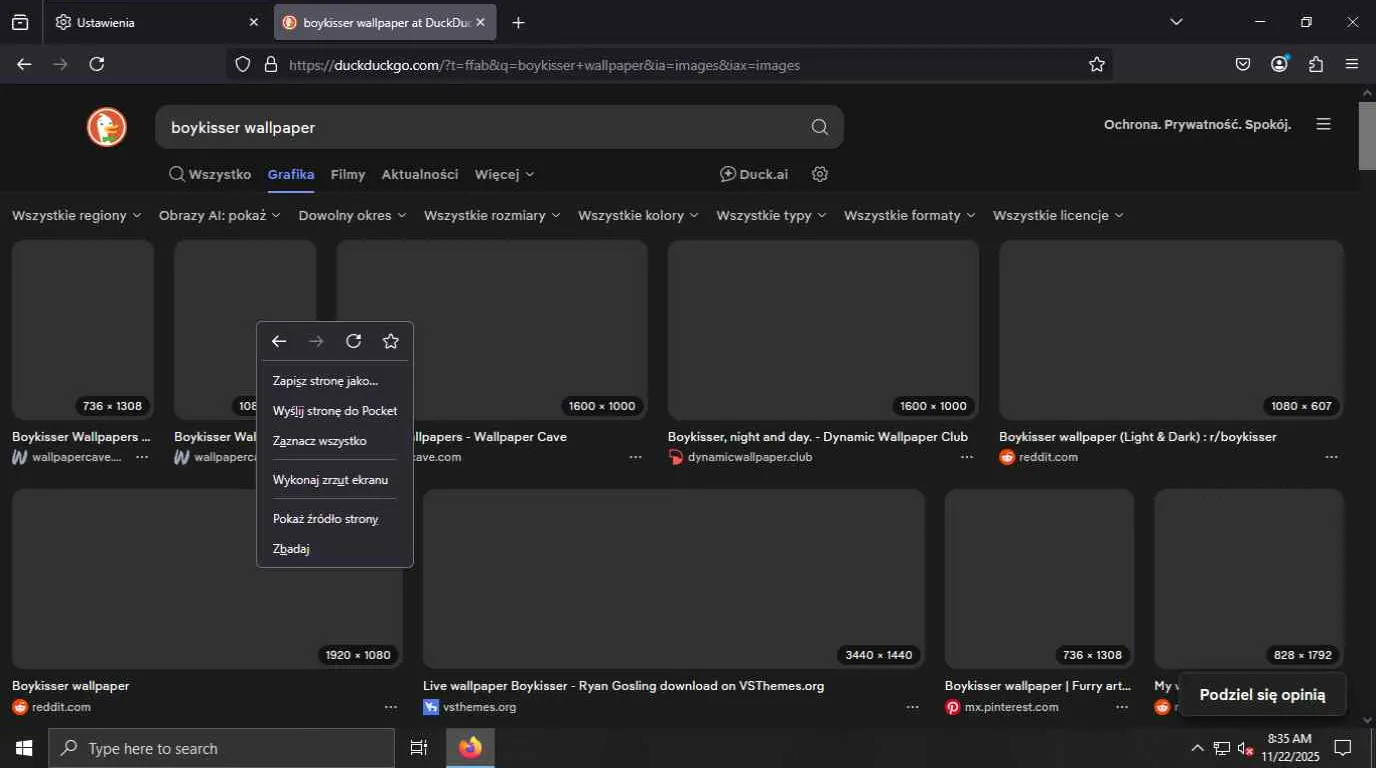The image size is (1376, 768).
Task: Choose Zaznacz wszystko from the context menu
Action: (x=335, y=441)
